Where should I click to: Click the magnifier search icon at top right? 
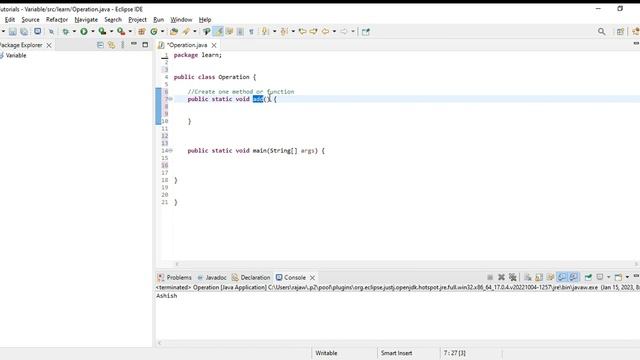pyautogui.click(x=602, y=31)
